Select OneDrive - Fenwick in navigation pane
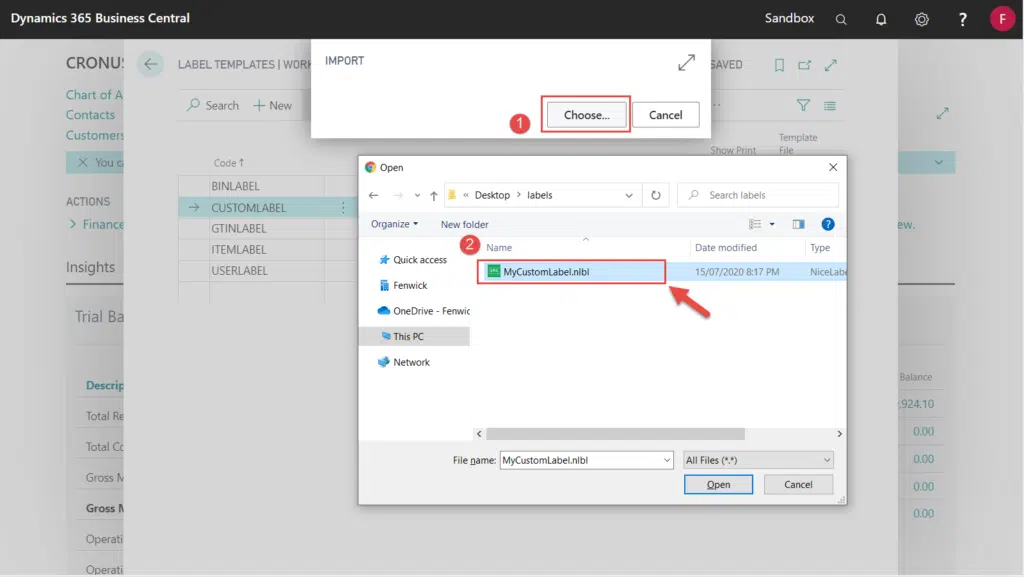 424,311
